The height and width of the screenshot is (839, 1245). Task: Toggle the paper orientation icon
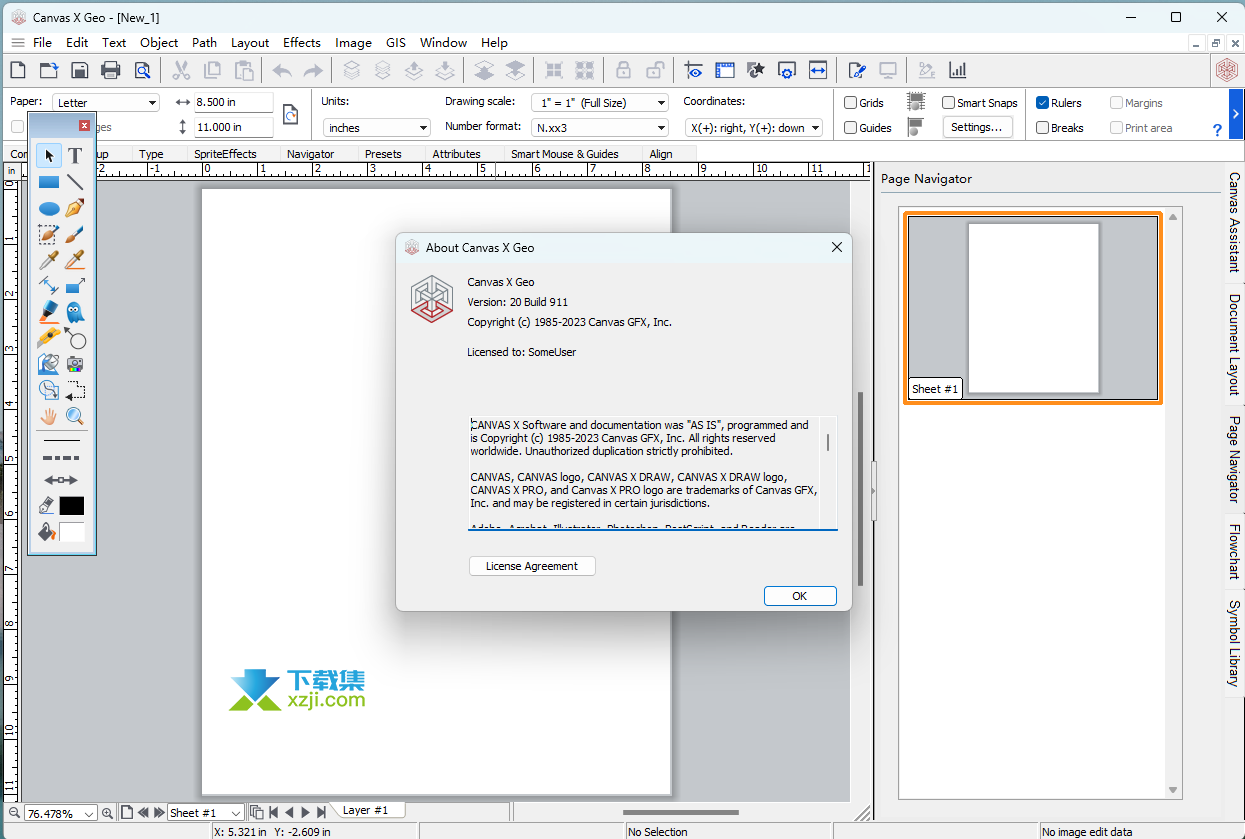290,114
